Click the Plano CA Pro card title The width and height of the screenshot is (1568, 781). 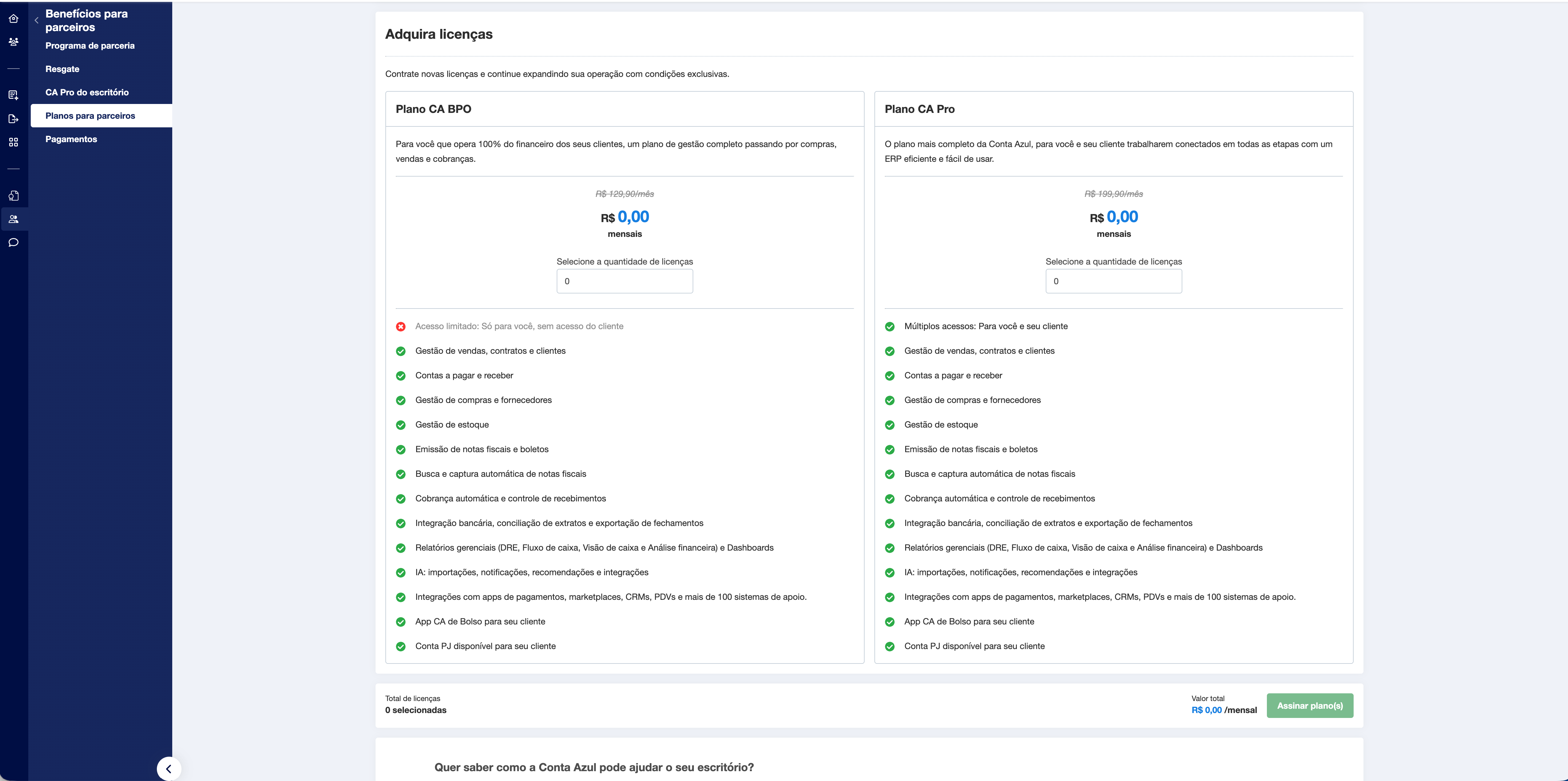tap(919, 109)
